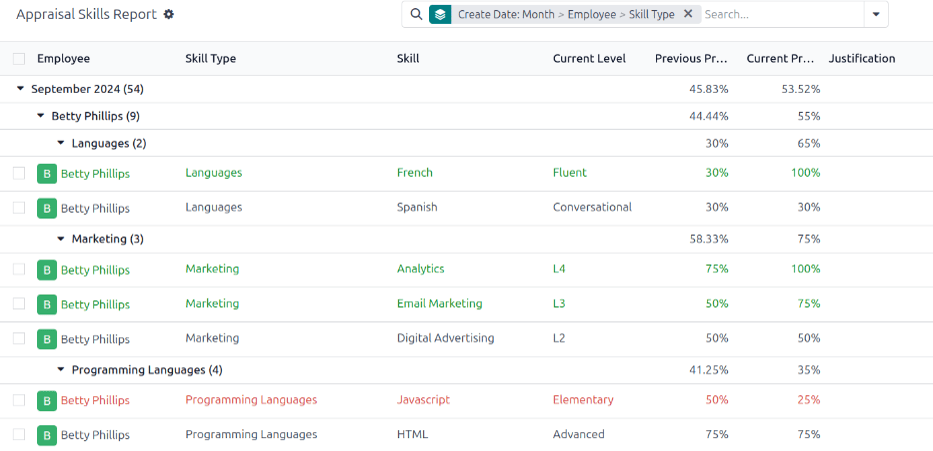Click Betty Phillips avatar in the Spanish row
Image resolution: width=933 pixels, height=451 pixels.
click(x=47, y=209)
